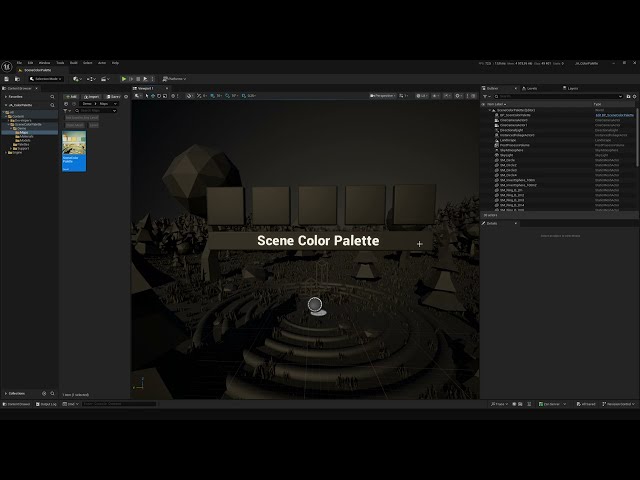Choose the rotate tool in viewport toolbar
The image size is (640, 480).
click(159, 96)
